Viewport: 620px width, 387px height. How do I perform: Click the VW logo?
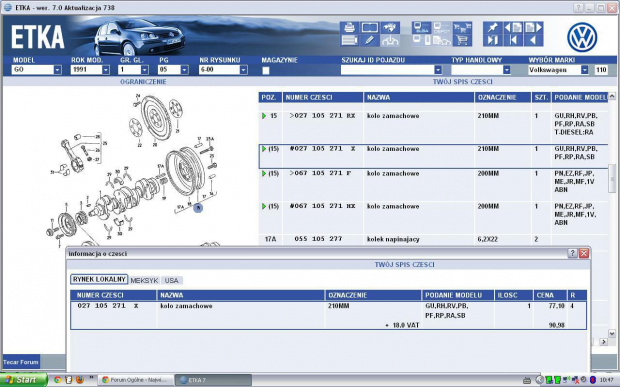tap(582, 37)
